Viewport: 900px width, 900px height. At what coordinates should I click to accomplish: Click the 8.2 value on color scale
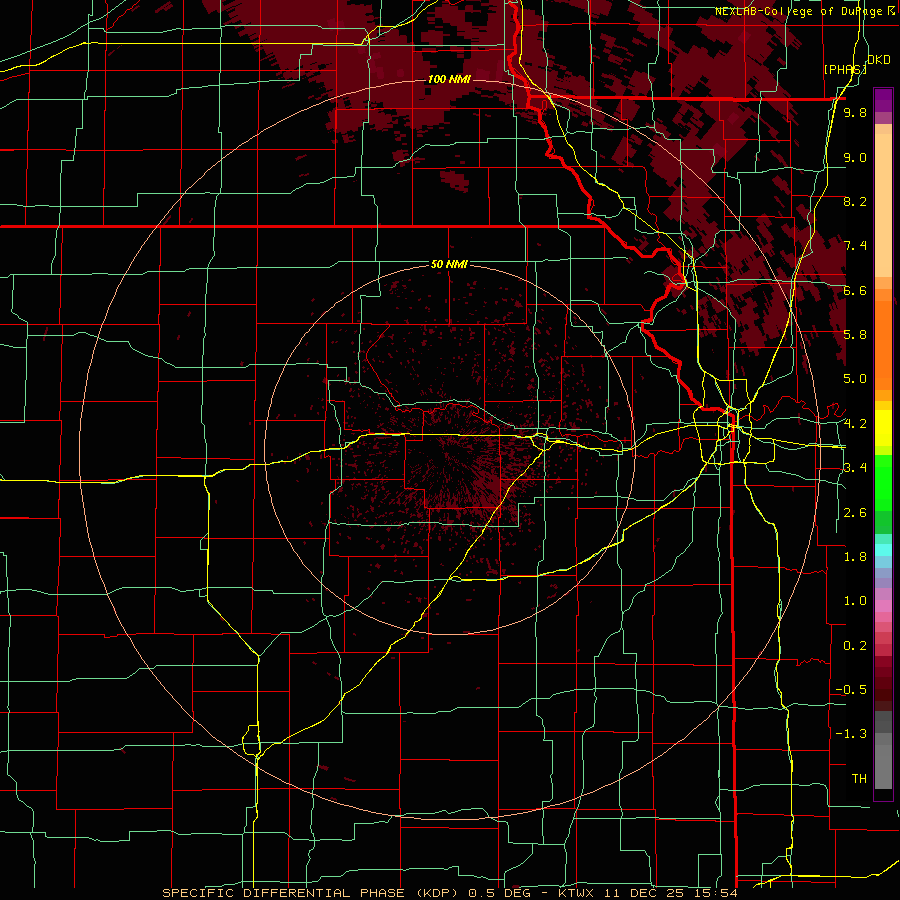855,201
